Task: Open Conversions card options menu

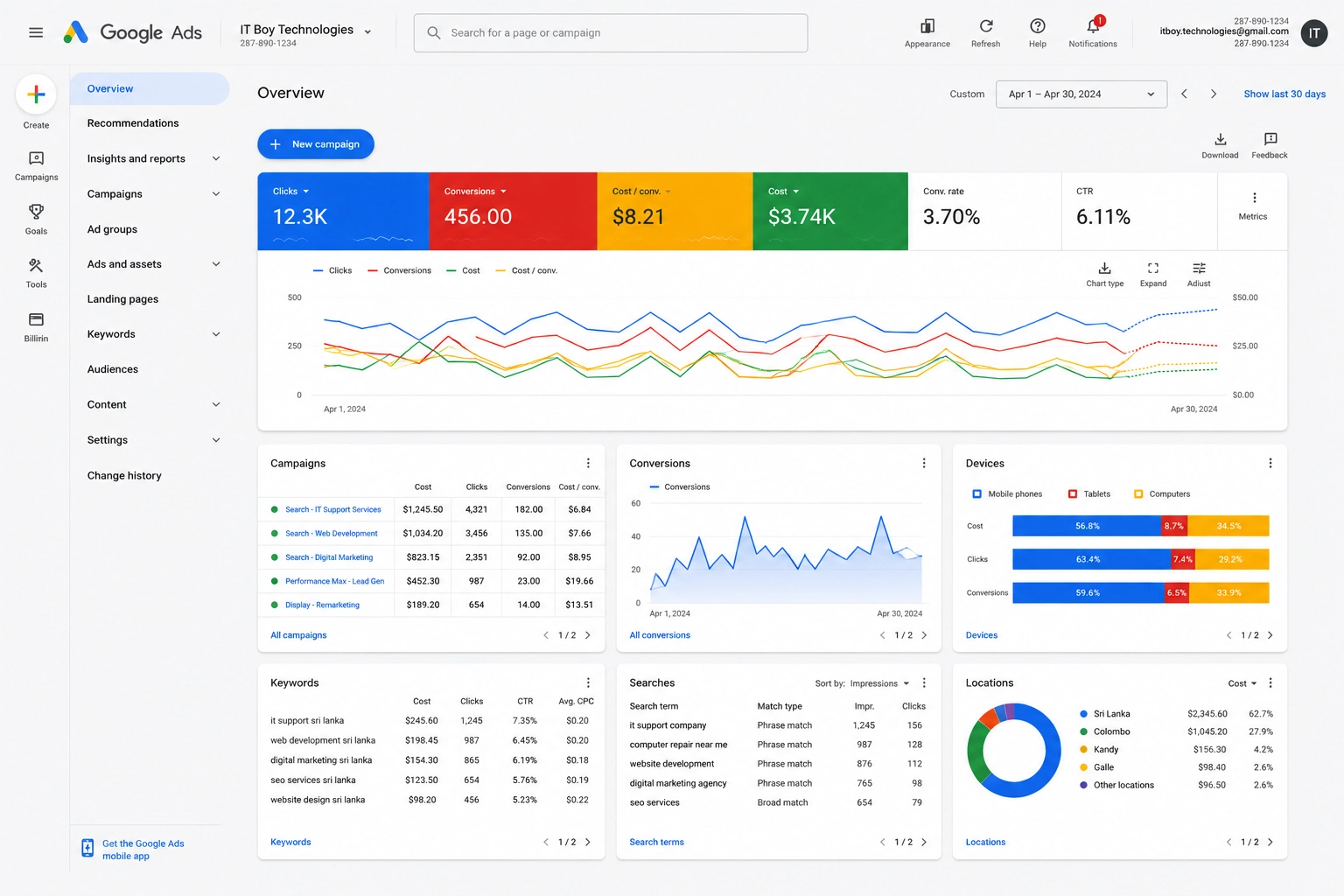Action: (924, 463)
